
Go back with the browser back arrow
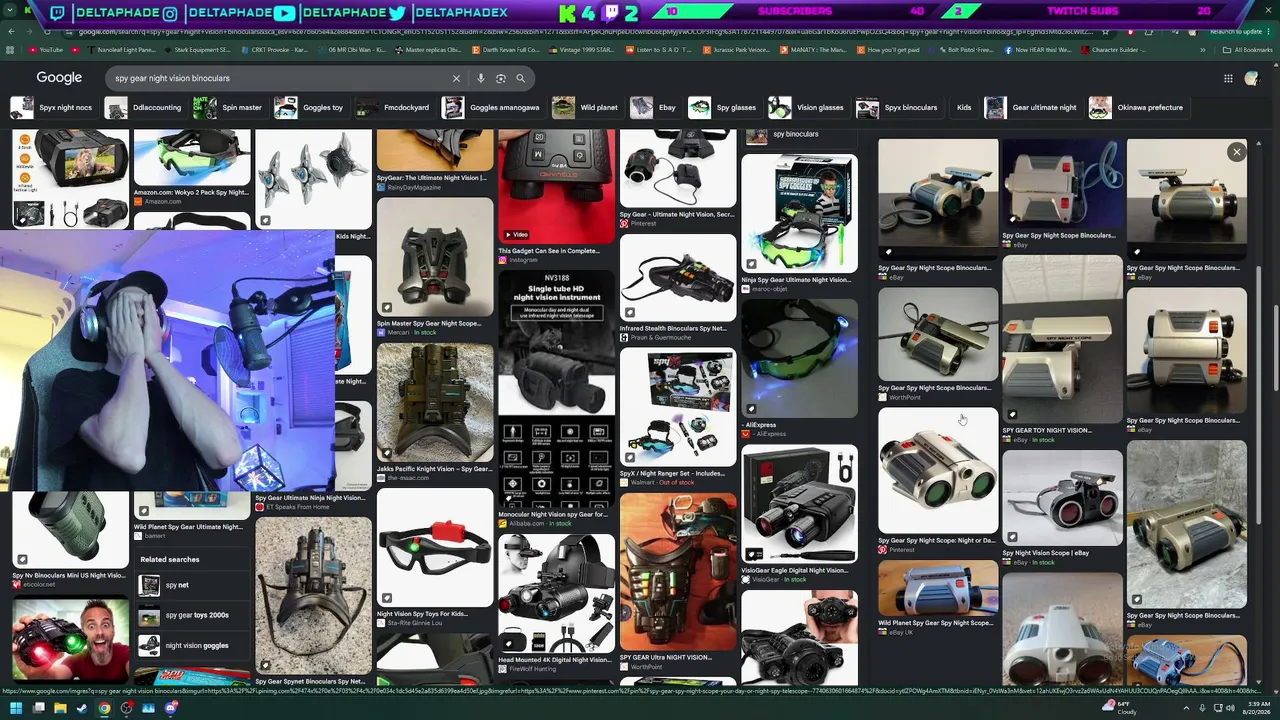pos(11,31)
